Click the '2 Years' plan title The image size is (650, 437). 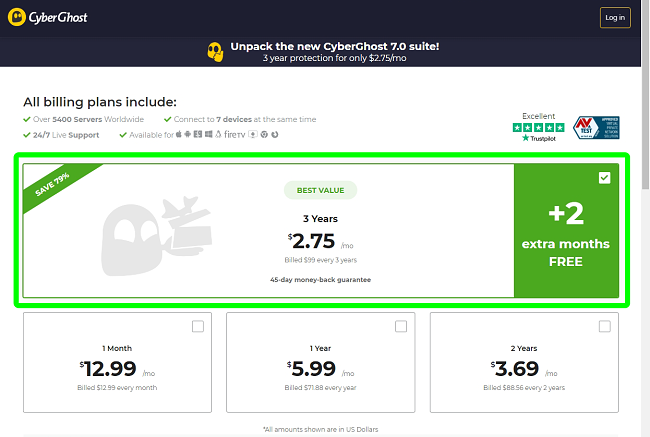(x=524, y=348)
